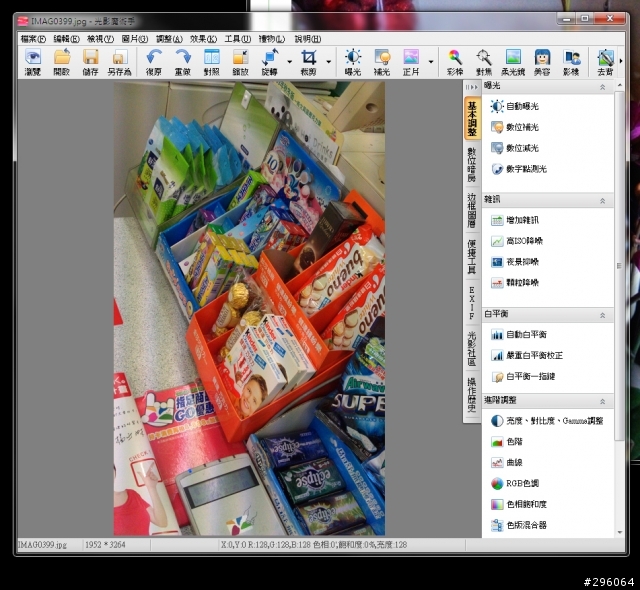640x590 pixels.
Task: Switch to the 便捷工具 tab
Action: 472,256
